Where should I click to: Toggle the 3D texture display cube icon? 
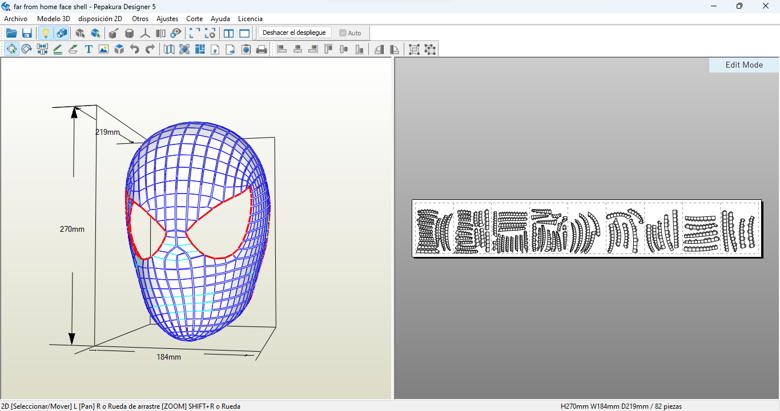61,33
